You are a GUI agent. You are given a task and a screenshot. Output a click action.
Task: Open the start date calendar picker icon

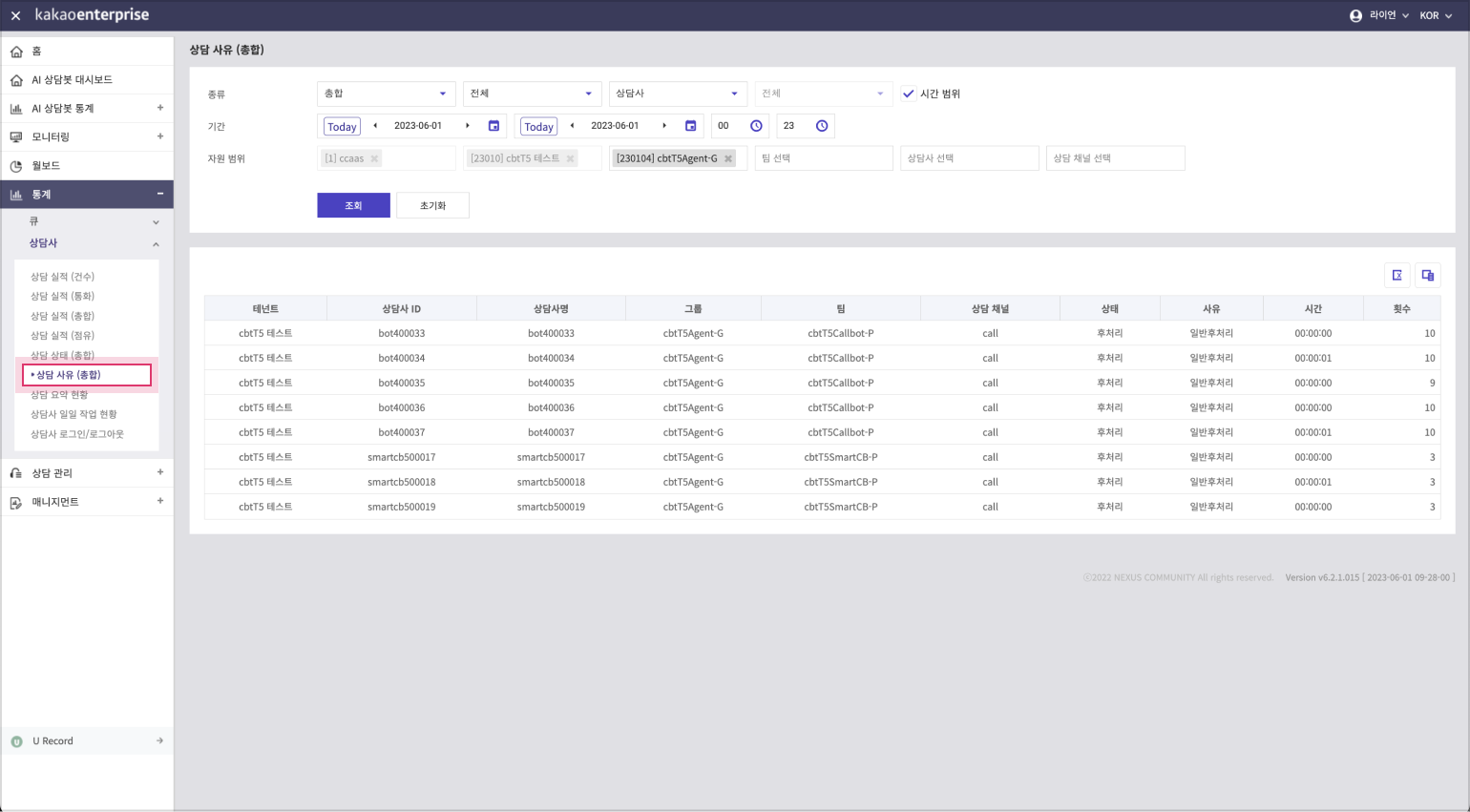tap(493, 126)
